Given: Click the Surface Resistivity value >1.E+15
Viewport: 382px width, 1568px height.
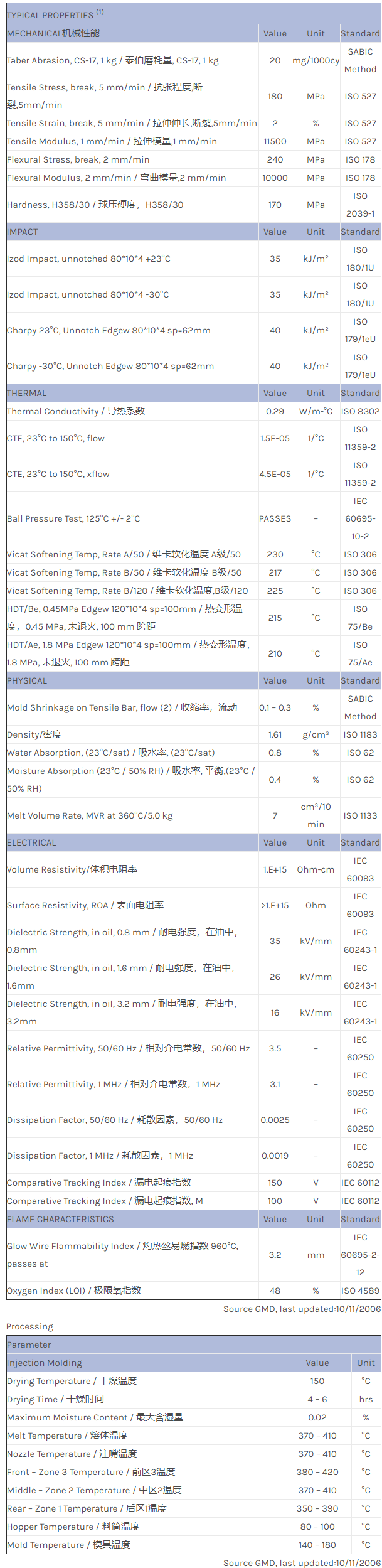Looking at the screenshot, I should click(275, 905).
